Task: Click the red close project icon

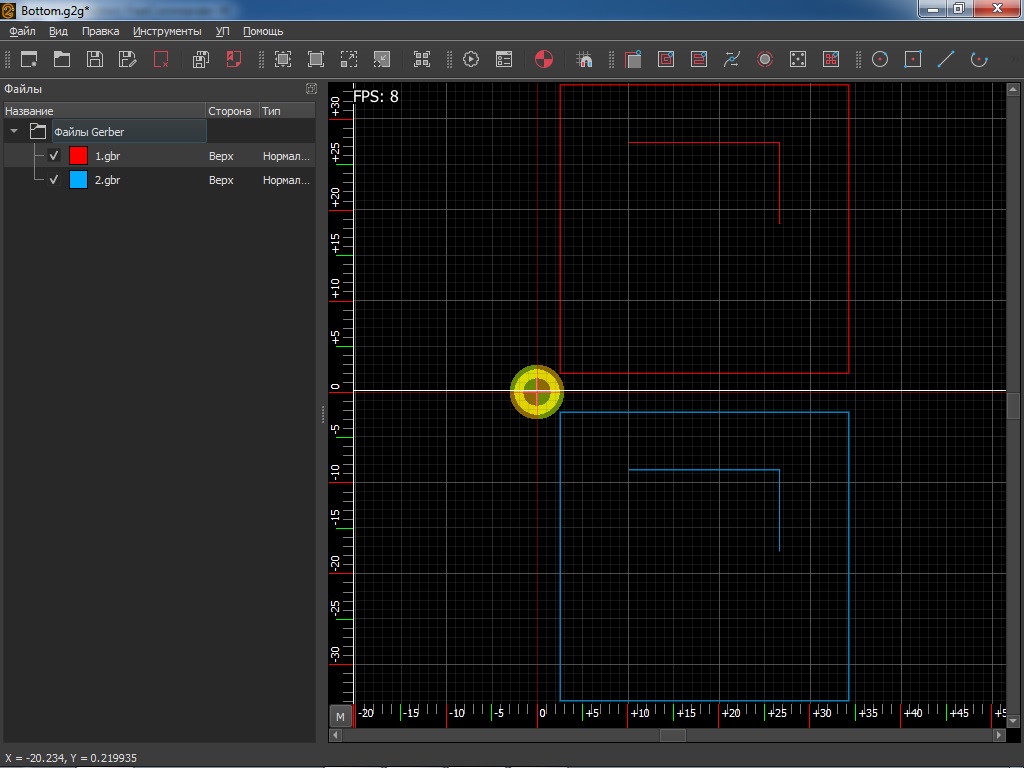Action: (160, 59)
